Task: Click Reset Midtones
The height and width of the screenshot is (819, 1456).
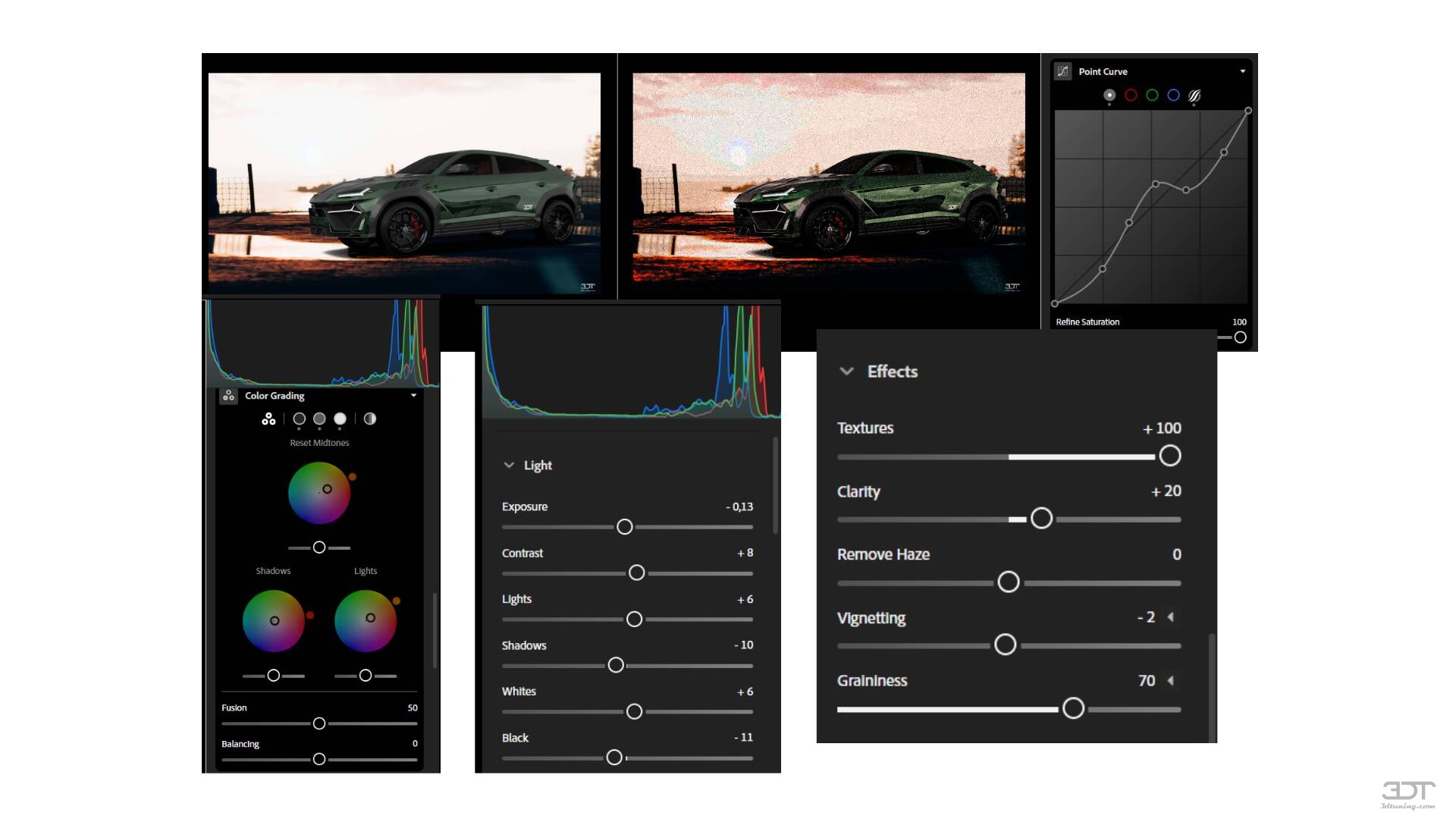Action: tap(319, 443)
